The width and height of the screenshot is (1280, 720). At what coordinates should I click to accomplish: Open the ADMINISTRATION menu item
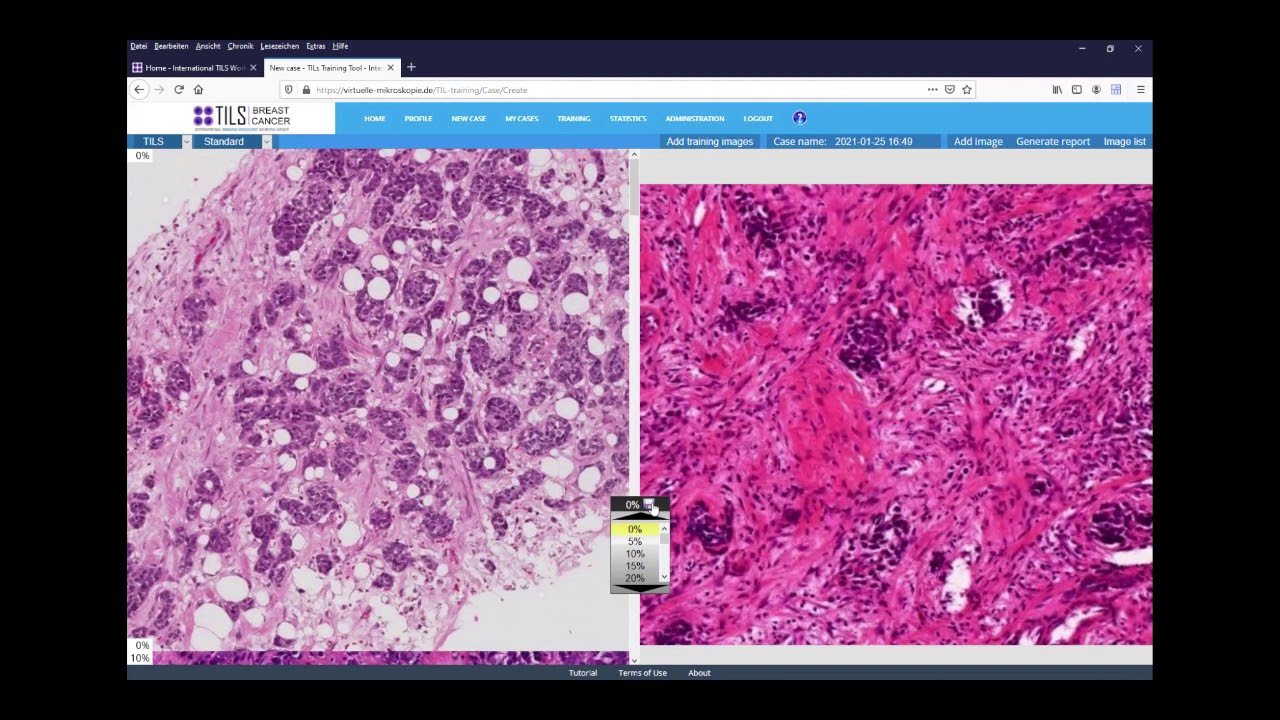[695, 118]
